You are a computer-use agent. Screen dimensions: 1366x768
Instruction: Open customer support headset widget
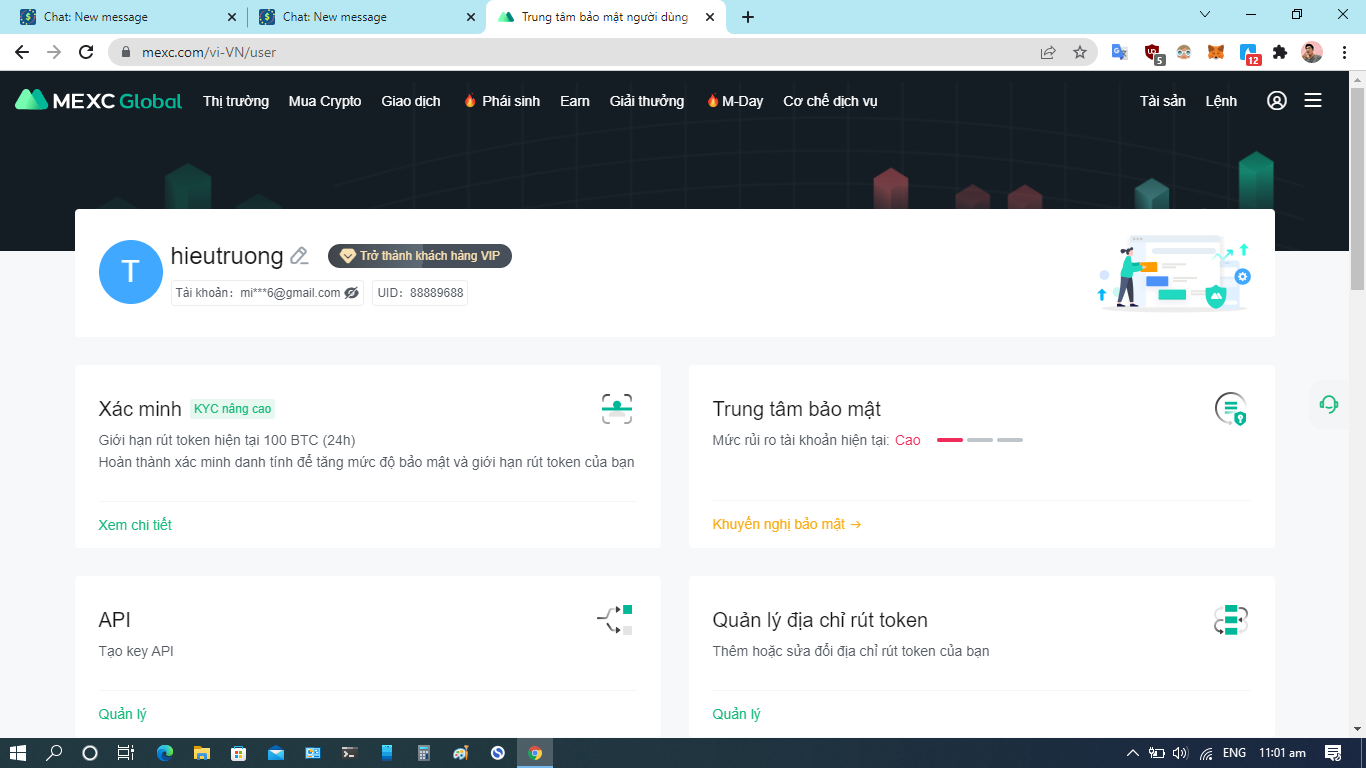point(1329,404)
